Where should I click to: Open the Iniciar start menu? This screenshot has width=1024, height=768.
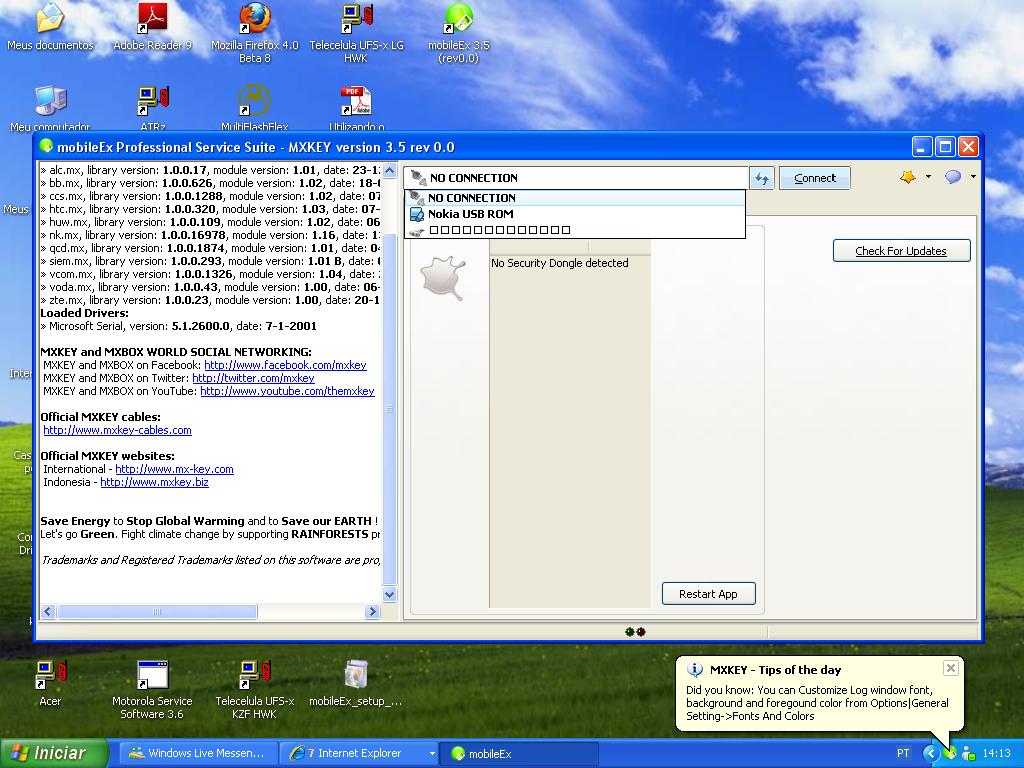[x=55, y=754]
